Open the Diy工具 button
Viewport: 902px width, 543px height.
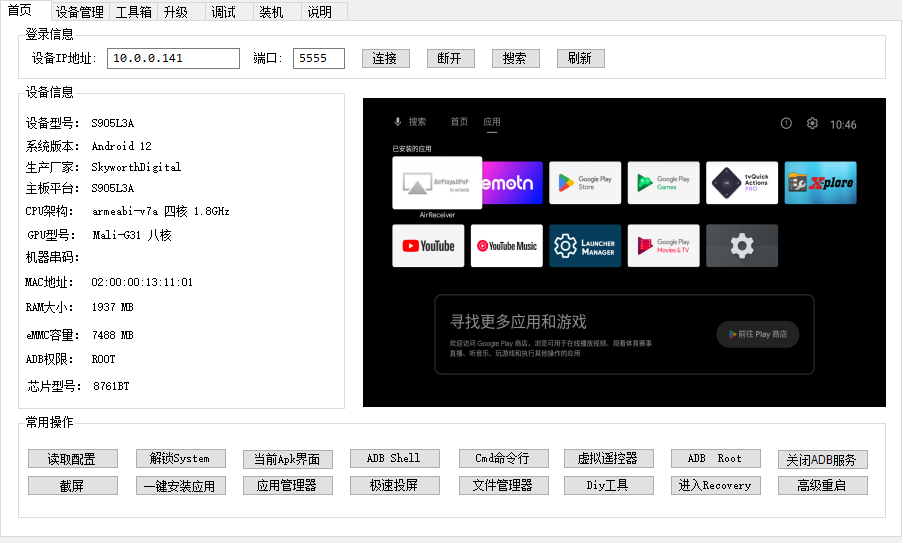pos(609,485)
